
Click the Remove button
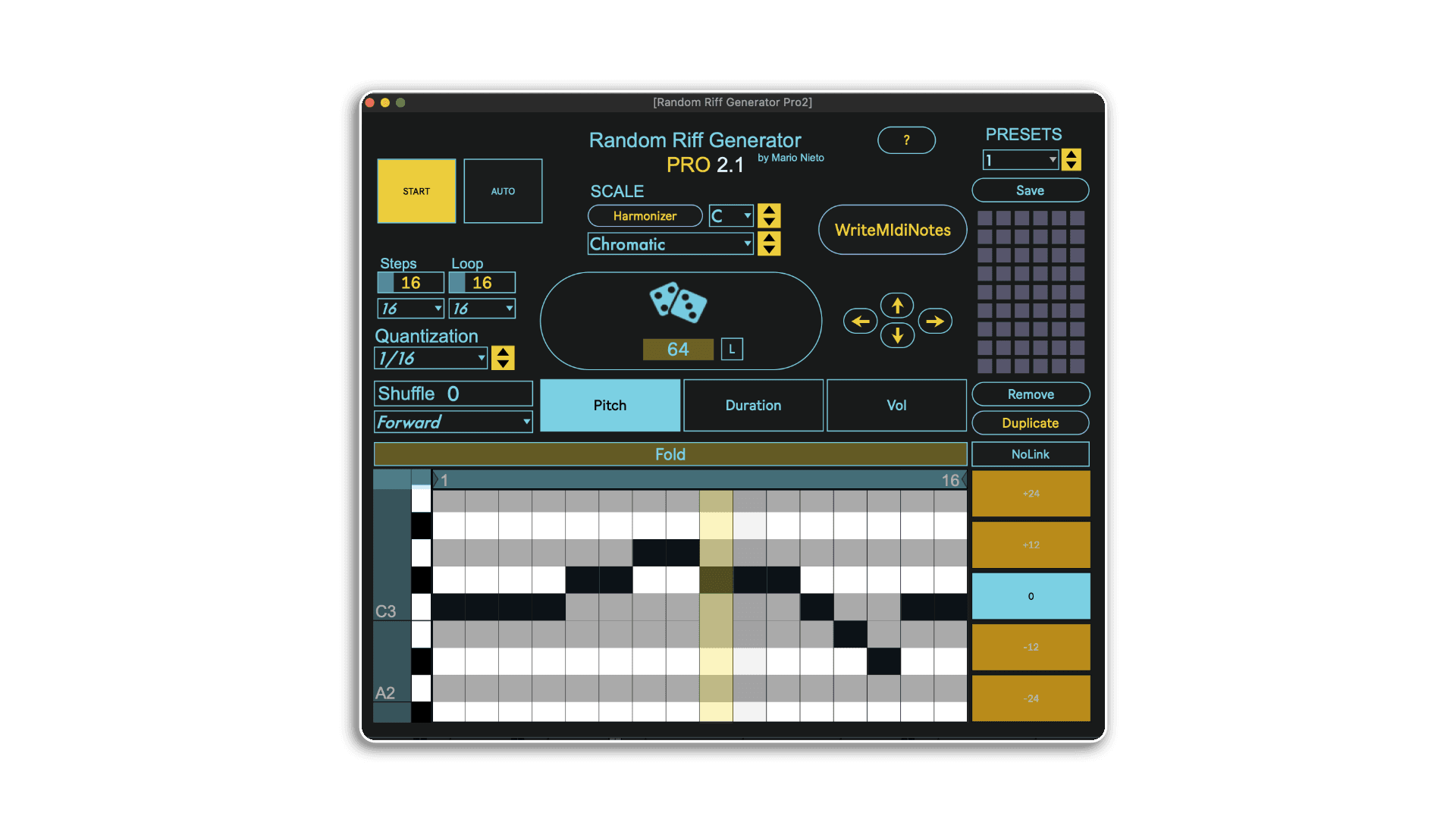coord(1031,394)
